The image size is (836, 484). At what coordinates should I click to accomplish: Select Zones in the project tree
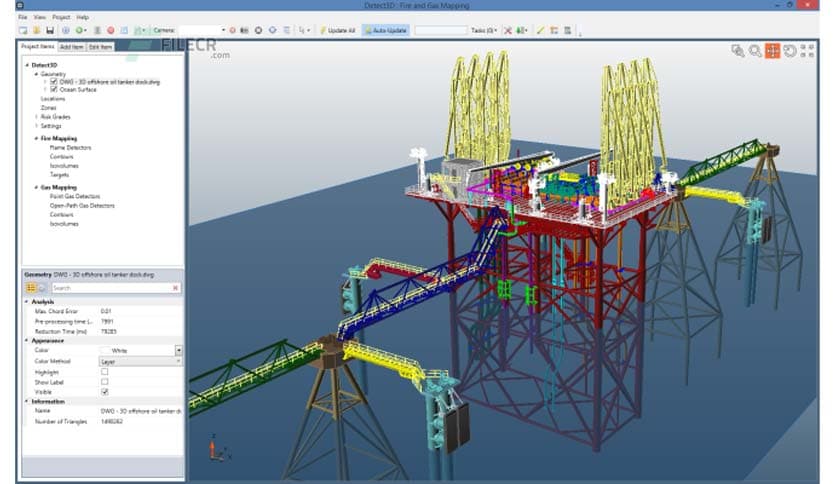point(49,108)
